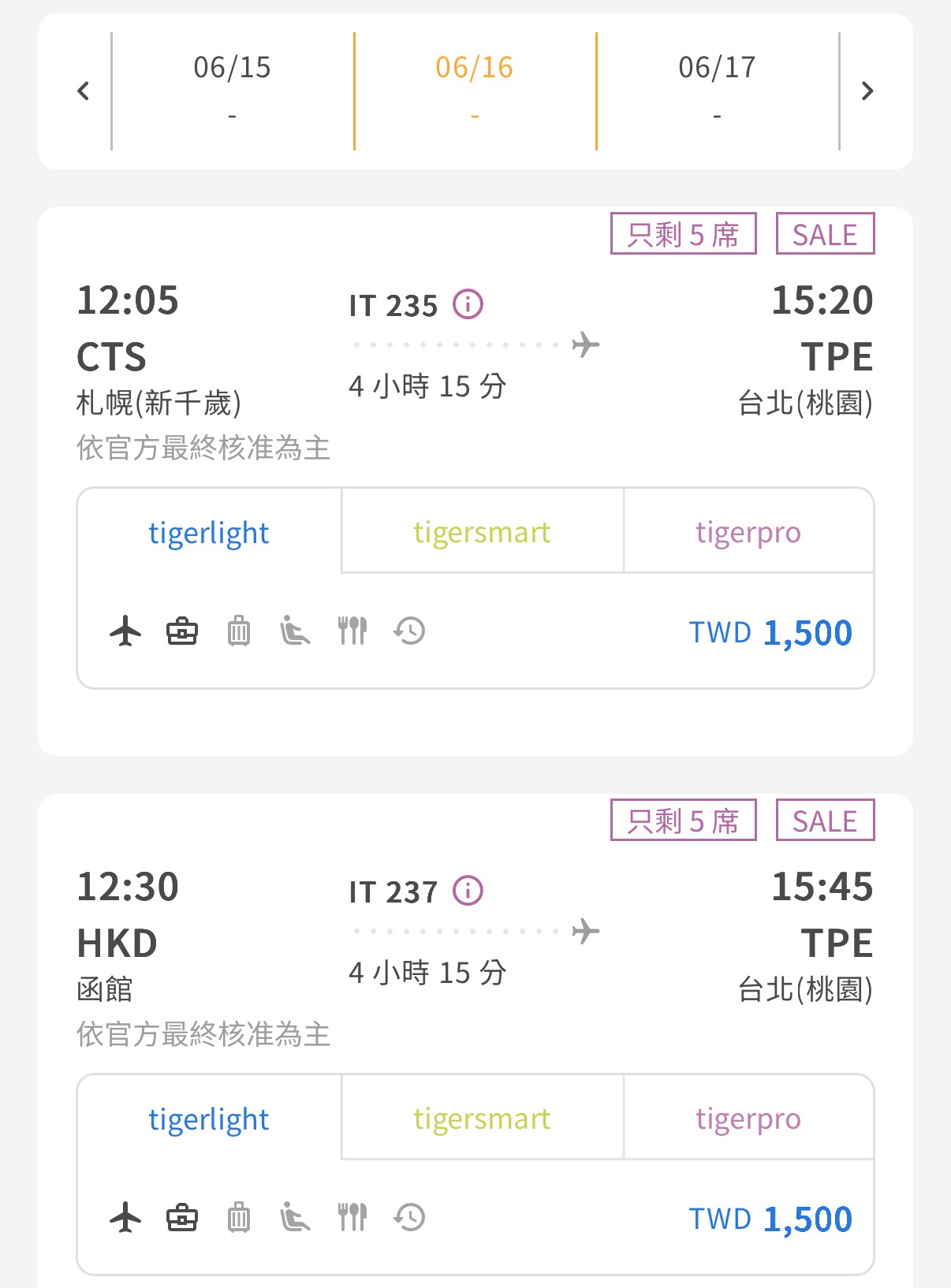Click checked luggage icon on IT 237 fare

tap(239, 1218)
